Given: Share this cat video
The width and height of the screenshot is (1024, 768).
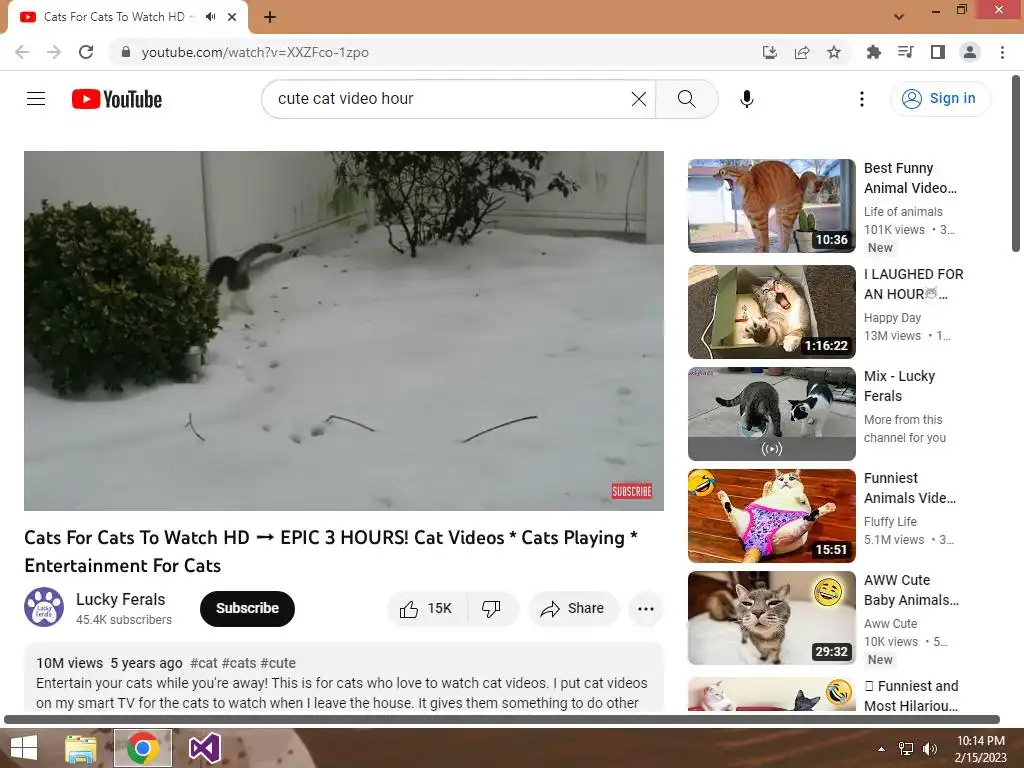Looking at the screenshot, I should [x=573, y=609].
